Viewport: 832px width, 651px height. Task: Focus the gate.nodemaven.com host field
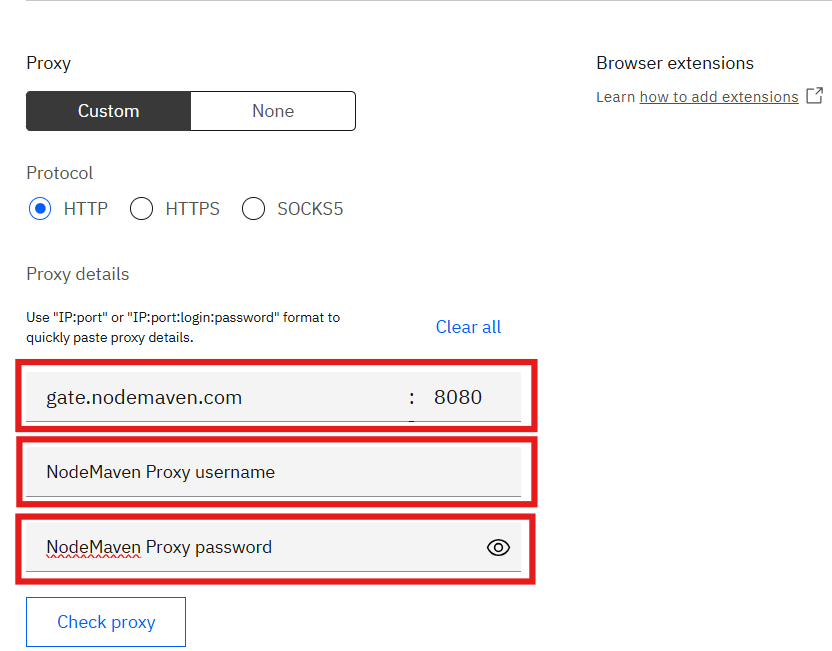[215, 397]
